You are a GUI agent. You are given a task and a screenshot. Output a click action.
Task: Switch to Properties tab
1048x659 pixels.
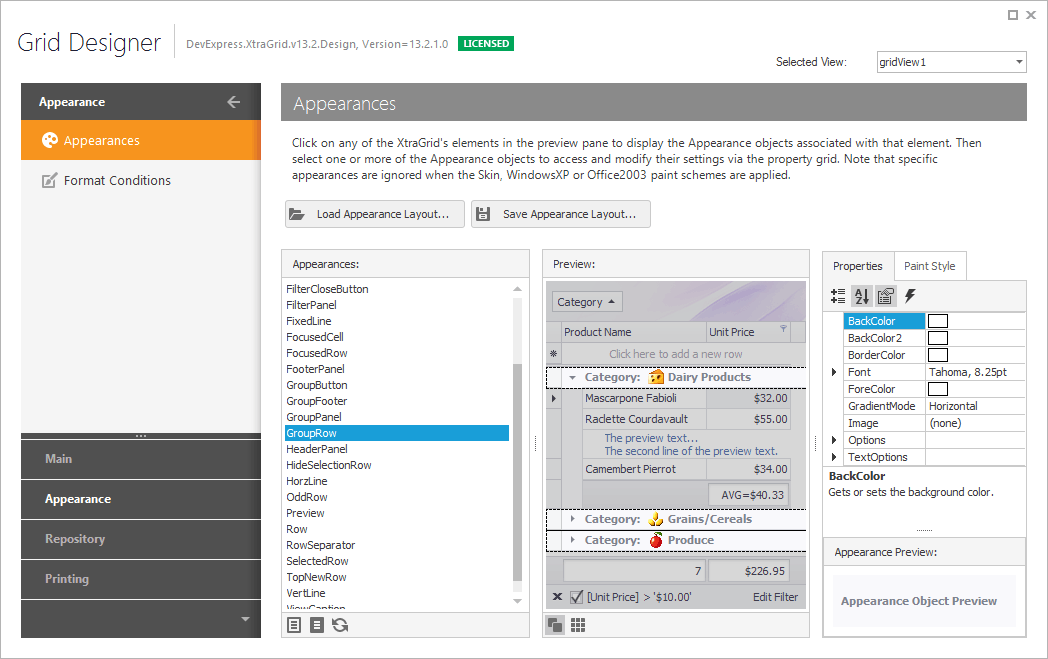click(x=858, y=266)
